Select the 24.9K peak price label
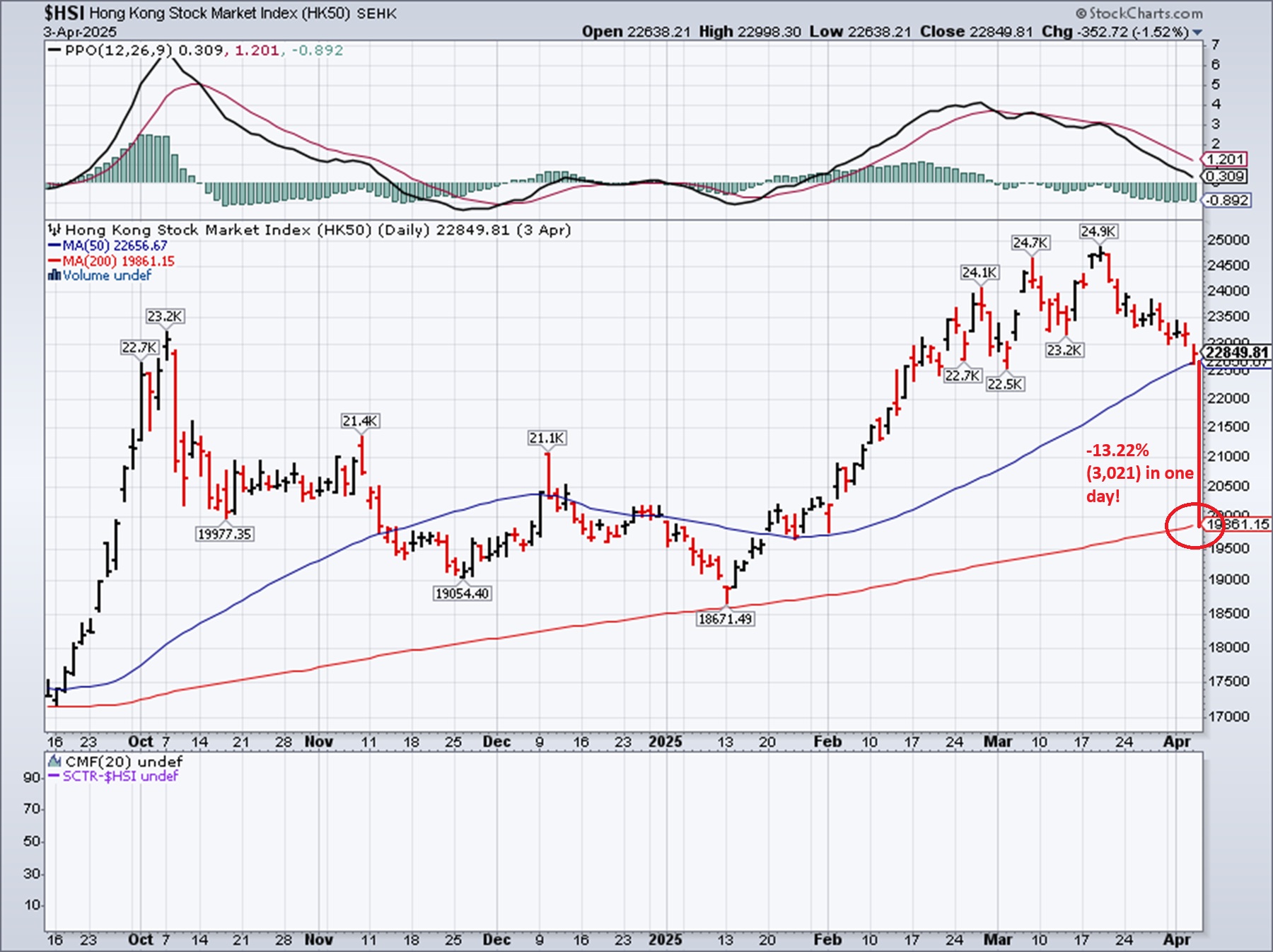Viewport: 1273px width, 952px height. 1098,231
